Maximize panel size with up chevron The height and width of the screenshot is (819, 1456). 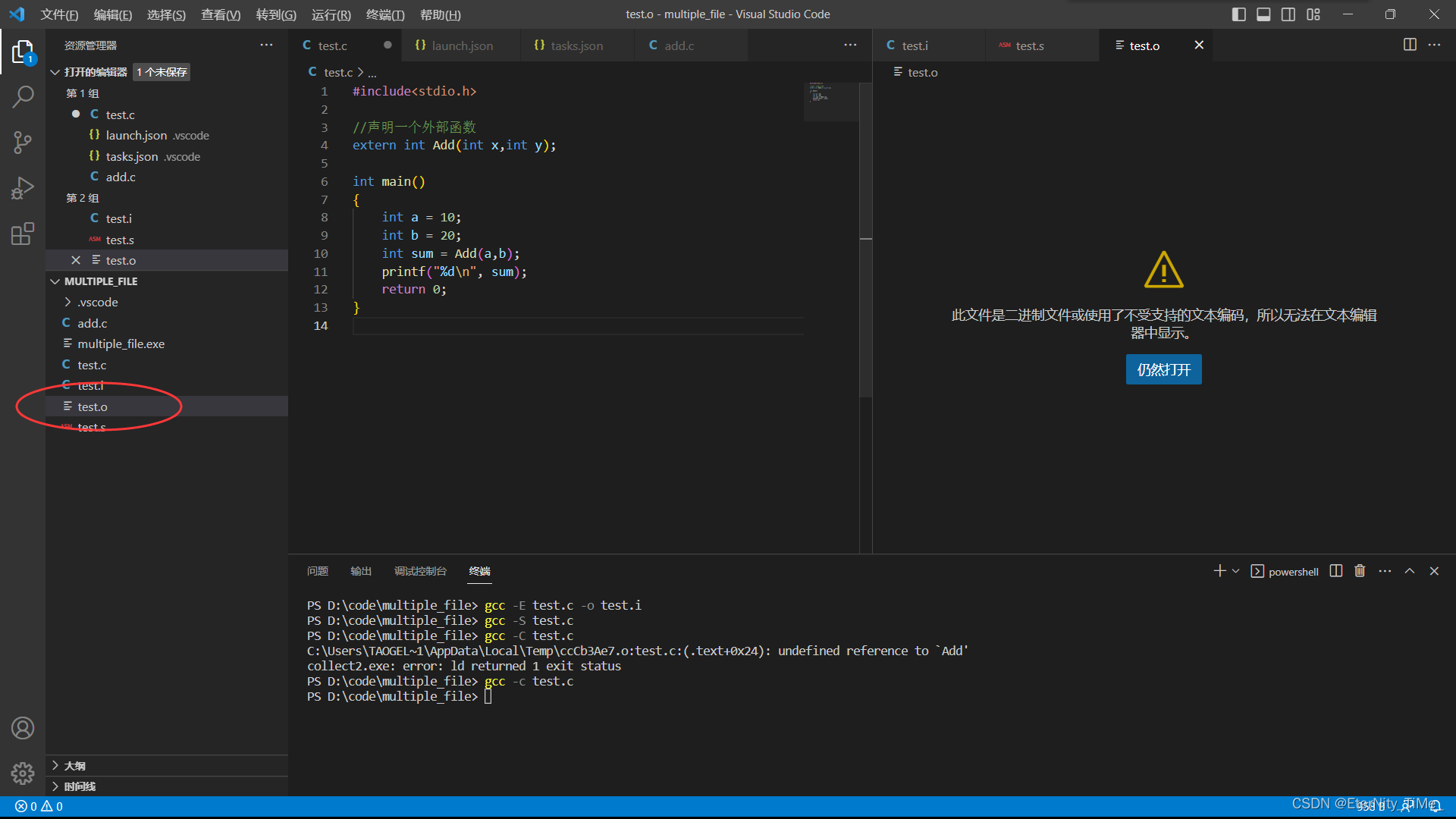point(1410,571)
